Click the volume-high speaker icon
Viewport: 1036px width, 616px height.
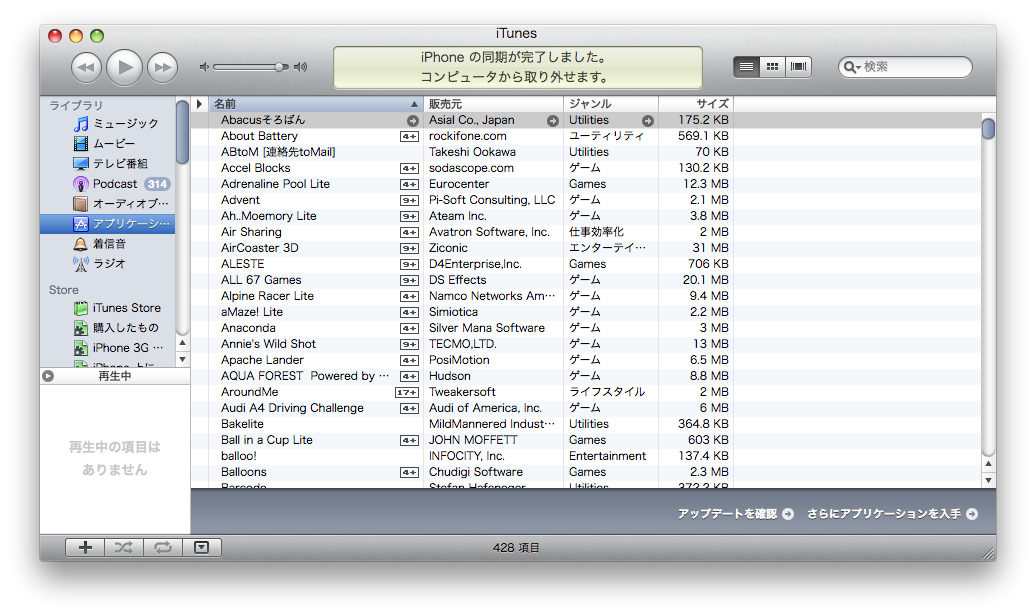click(x=301, y=67)
